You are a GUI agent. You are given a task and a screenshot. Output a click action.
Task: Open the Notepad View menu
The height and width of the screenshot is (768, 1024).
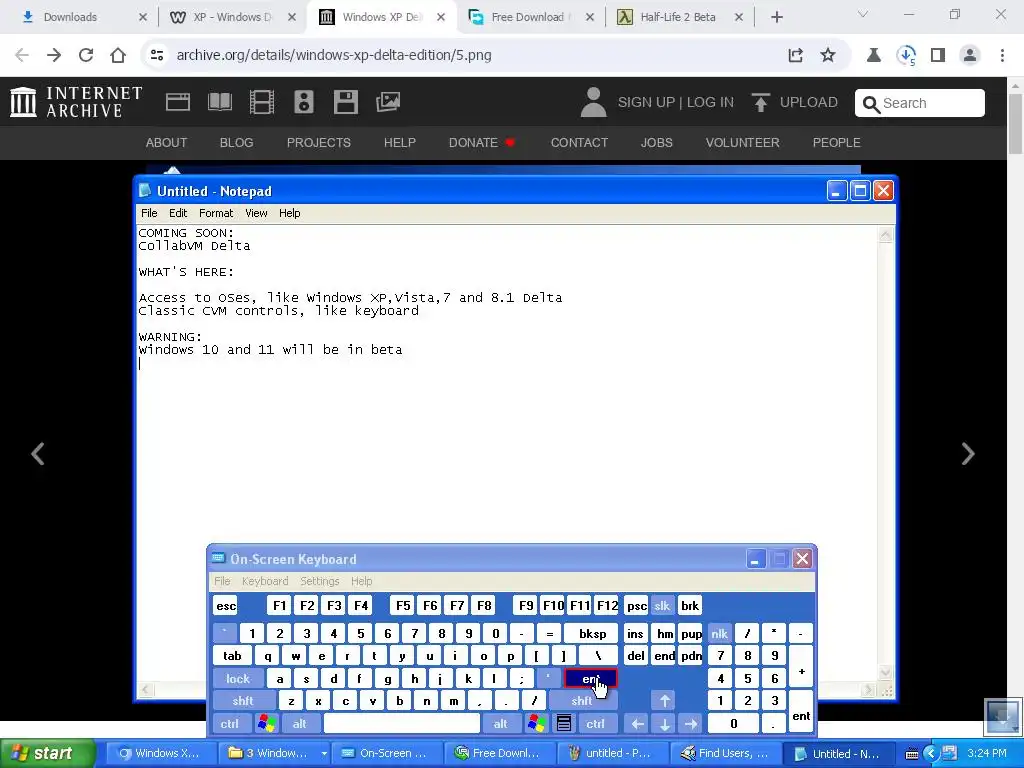tap(256, 213)
